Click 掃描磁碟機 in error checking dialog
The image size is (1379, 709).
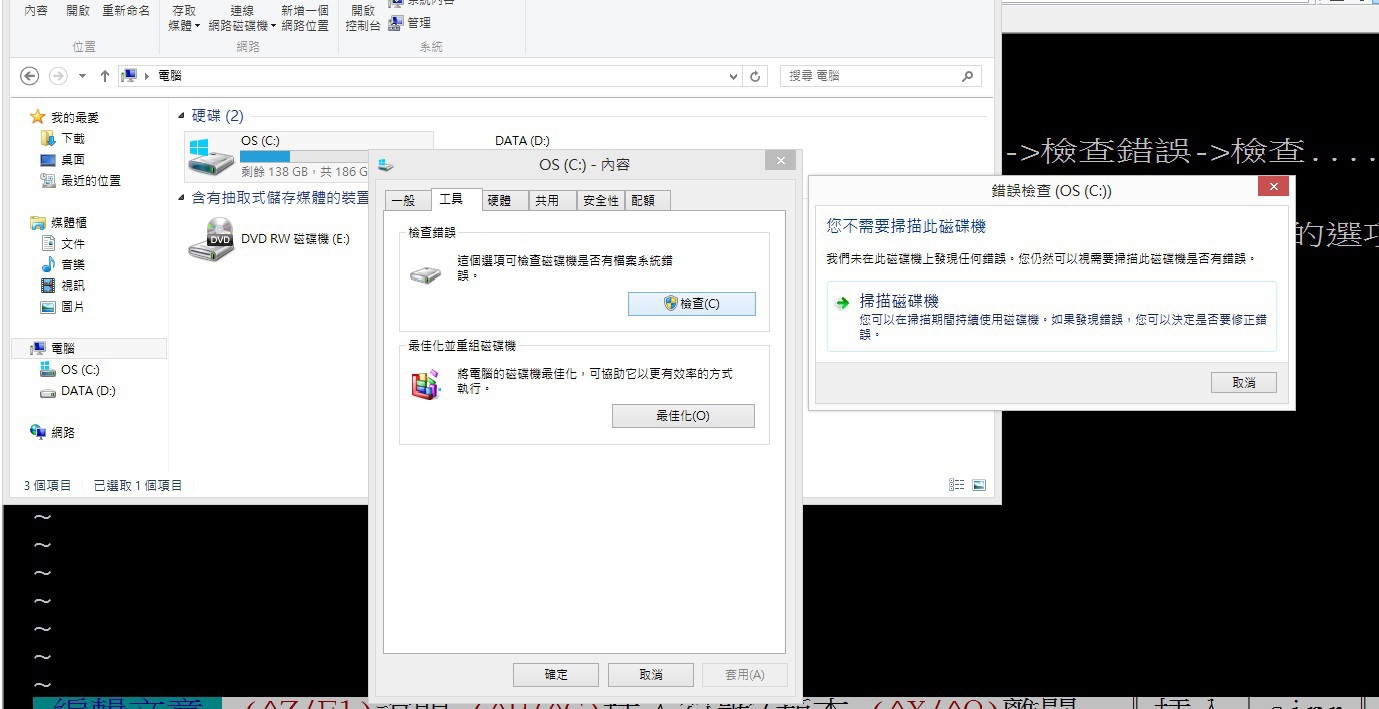pos(899,301)
